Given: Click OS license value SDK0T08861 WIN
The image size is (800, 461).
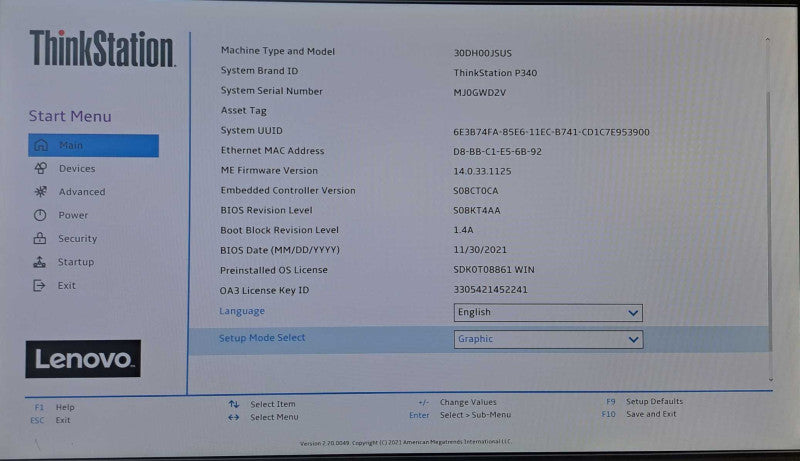Looking at the screenshot, I should coord(494,269).
